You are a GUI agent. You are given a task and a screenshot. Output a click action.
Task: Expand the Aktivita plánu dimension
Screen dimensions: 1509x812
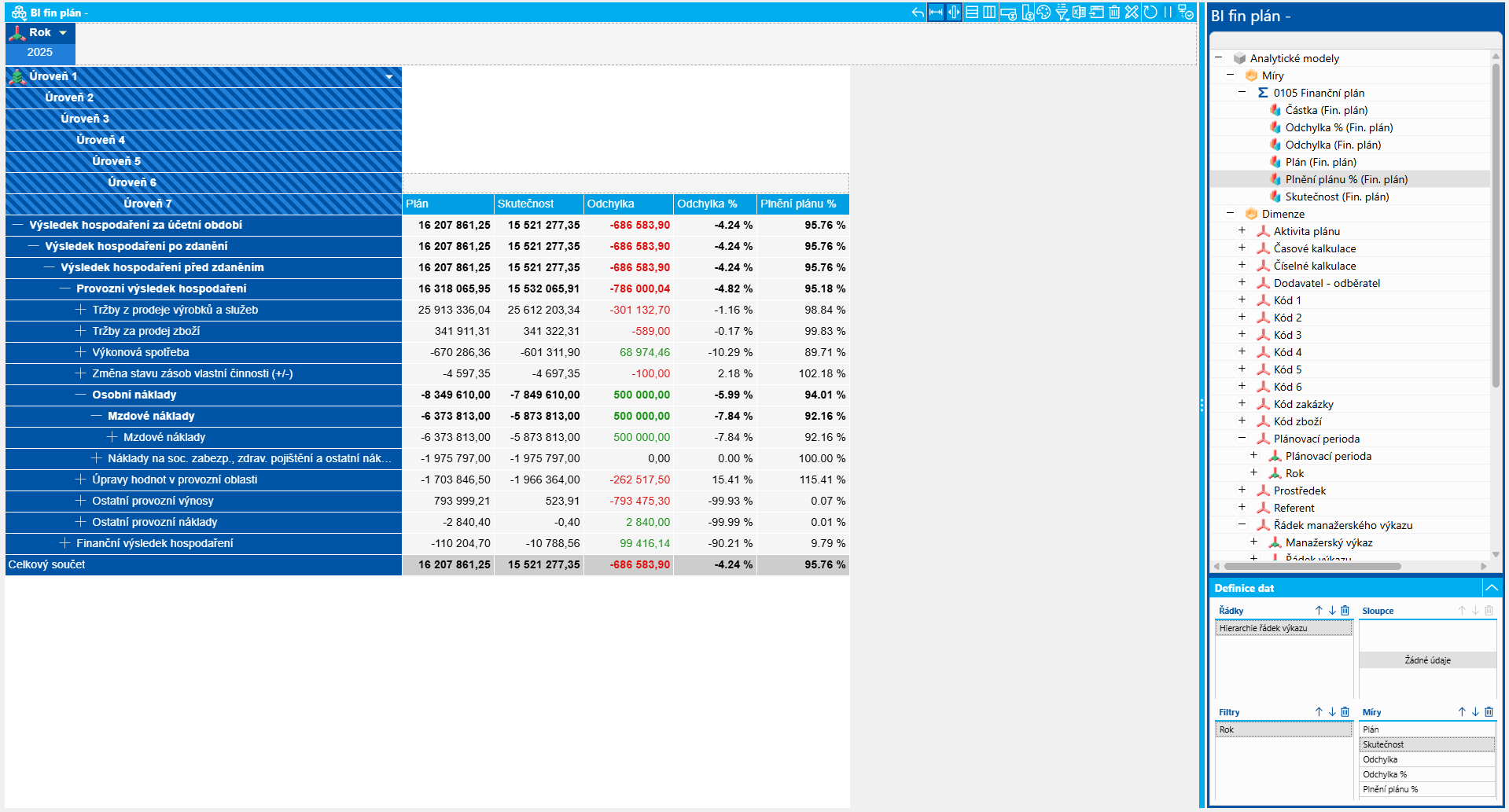1242,230
